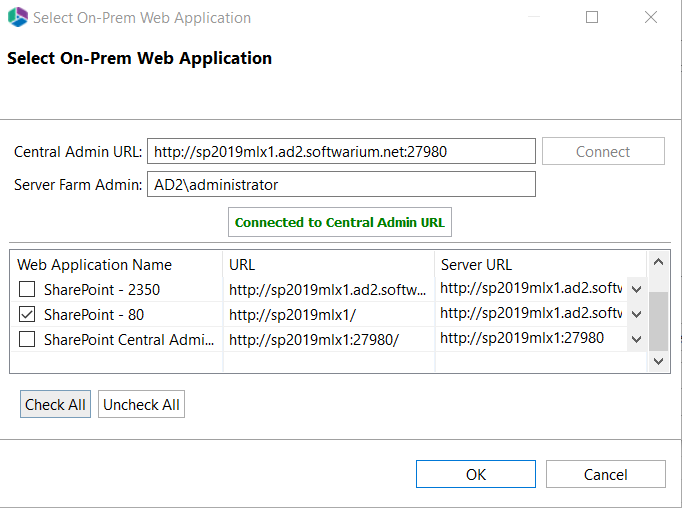Open Server URL dropdown for SharePoint - 80
The width and height of the screenshot is (682, 508).
point(636,314)
